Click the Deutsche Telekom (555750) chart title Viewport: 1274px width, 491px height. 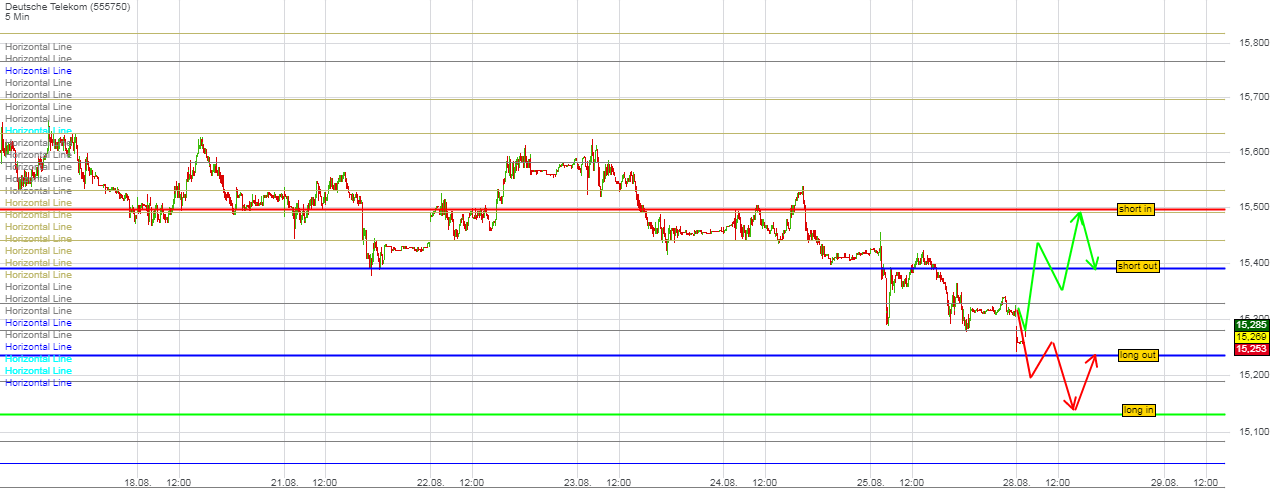[x=67, y=7]
